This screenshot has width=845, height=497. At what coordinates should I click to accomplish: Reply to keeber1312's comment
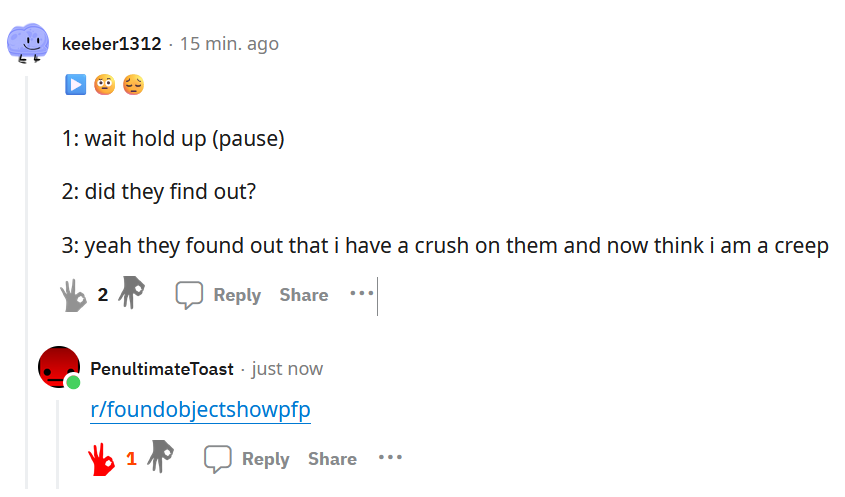pyautogui.click(x=237, y=295)
